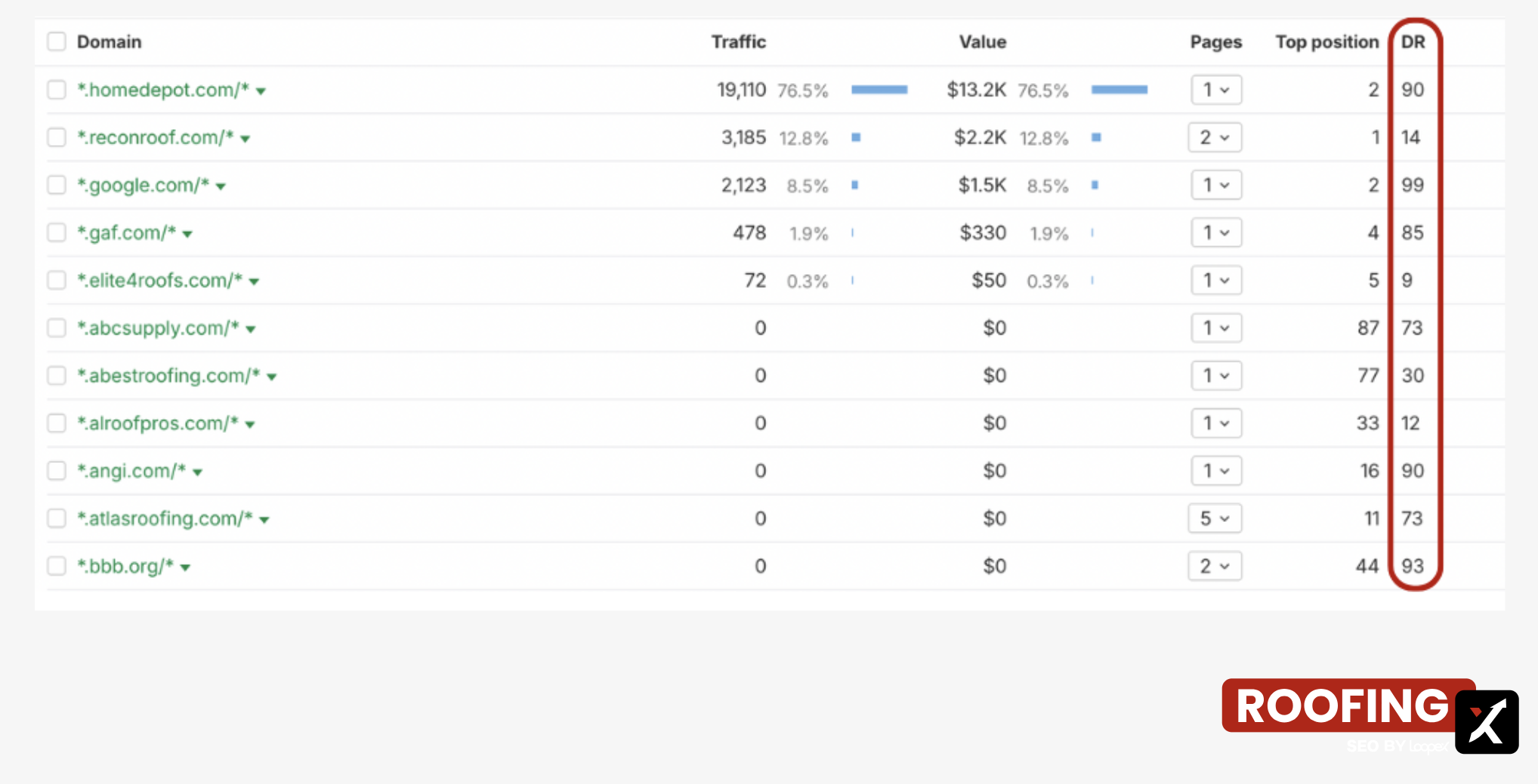Open the google.com domain link
This screenshot has width=1538, height=784.
click(x=144, y=185)
